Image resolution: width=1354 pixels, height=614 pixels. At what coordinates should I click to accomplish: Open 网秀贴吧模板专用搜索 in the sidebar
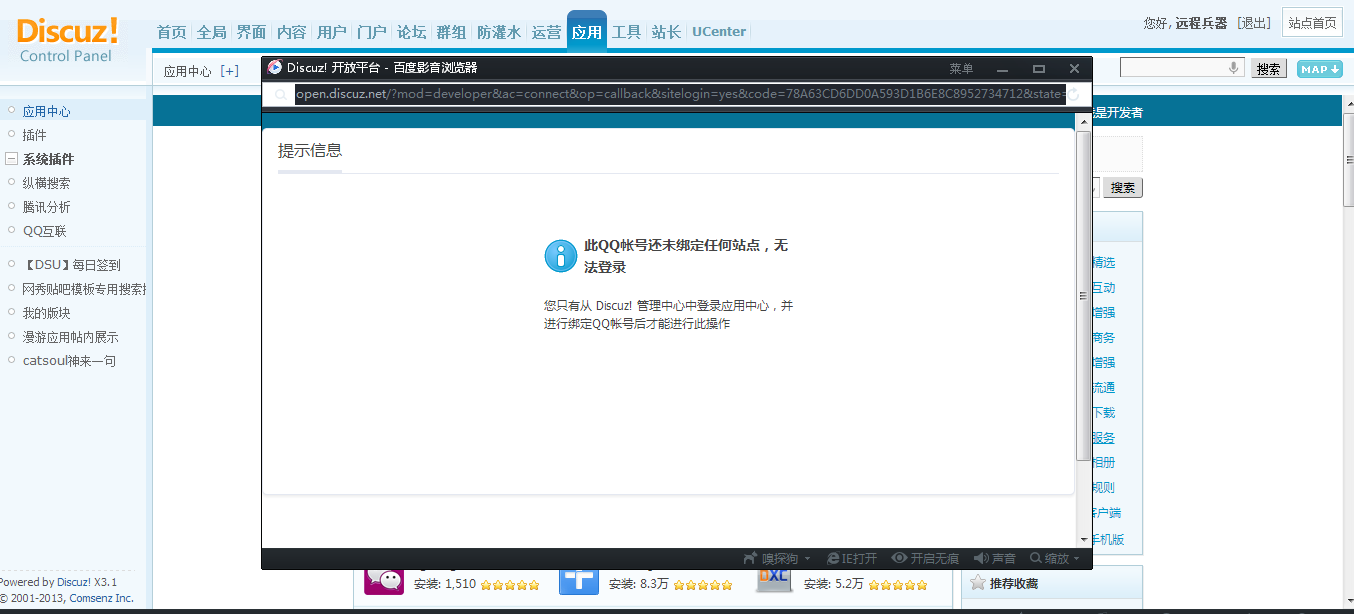tap(85, 289)
